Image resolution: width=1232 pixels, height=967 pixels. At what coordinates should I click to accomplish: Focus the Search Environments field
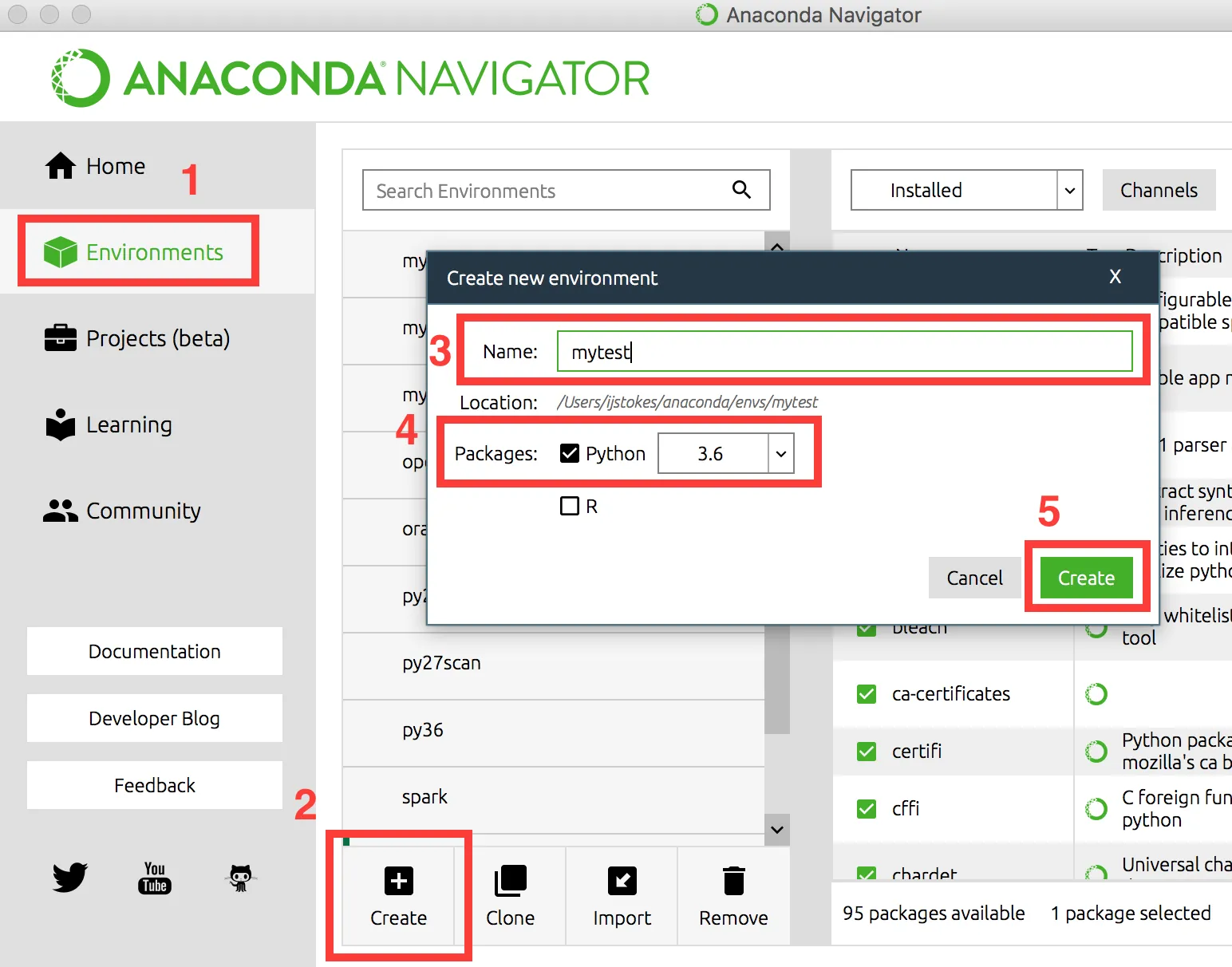pyautogui.click(x=567, y=190)
